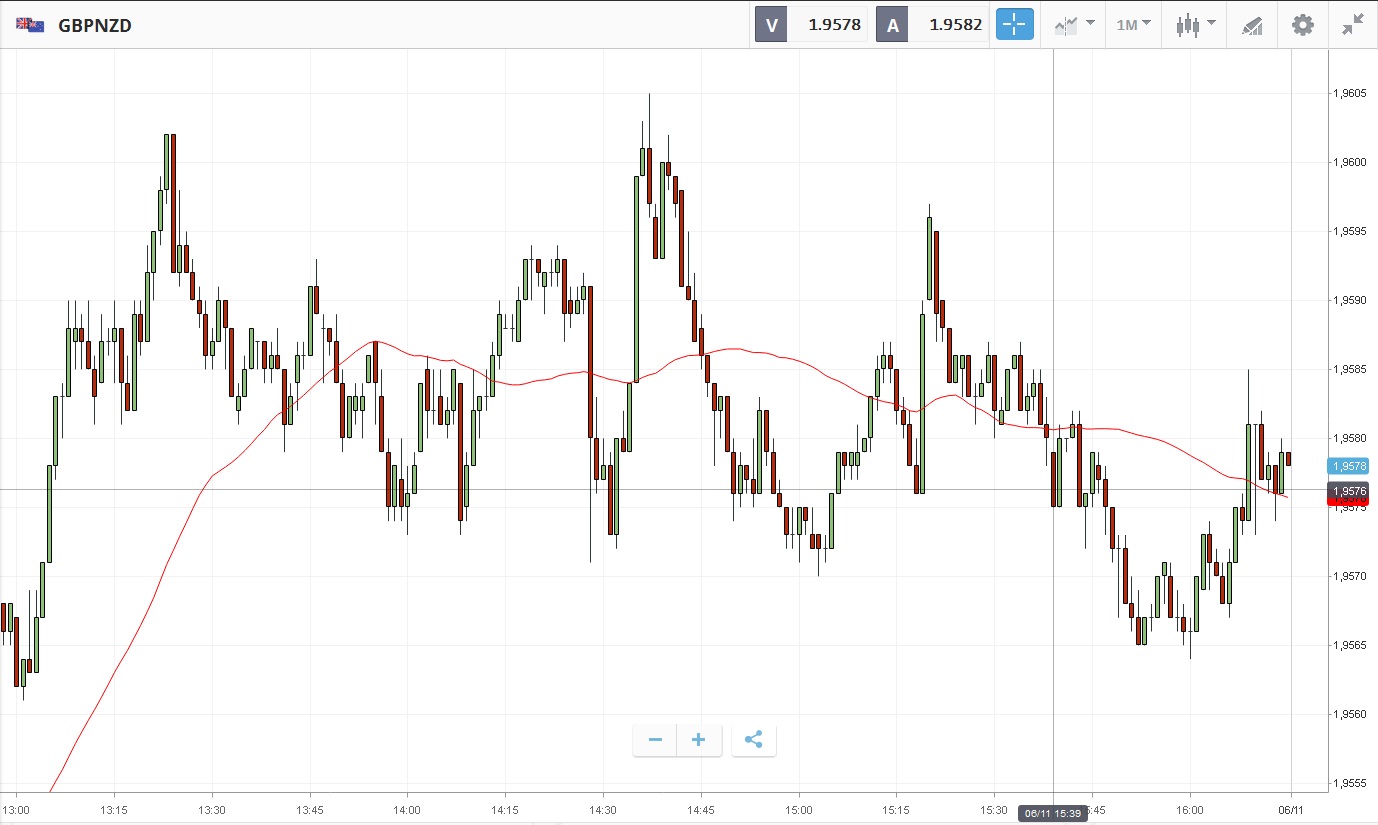This screenshot has width=1378, height=825.
Task: Click the 14:45 time axis label
Action: click(x=701, y=809)
